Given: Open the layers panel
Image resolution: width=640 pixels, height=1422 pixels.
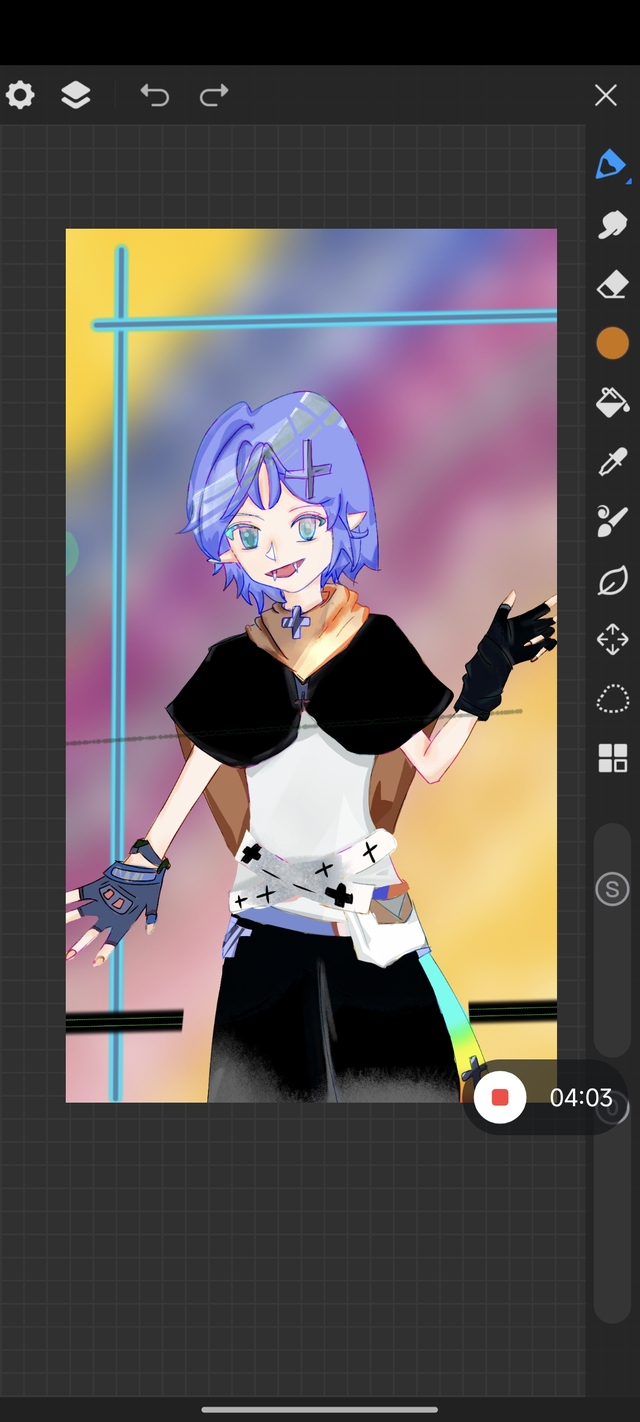Looking at the screenshot, I should coord(76,95).
